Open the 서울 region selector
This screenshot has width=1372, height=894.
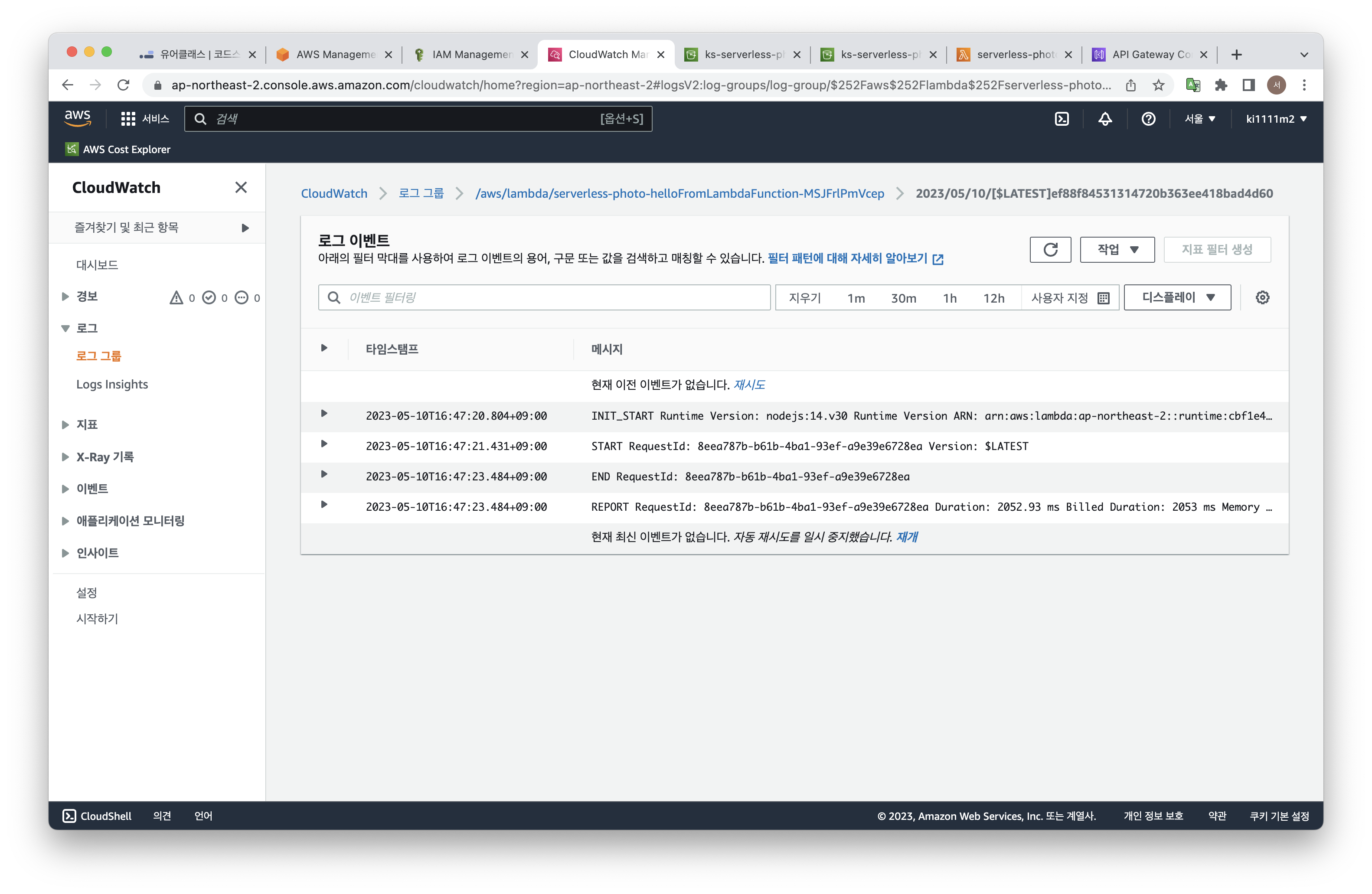coord(1200,119)
